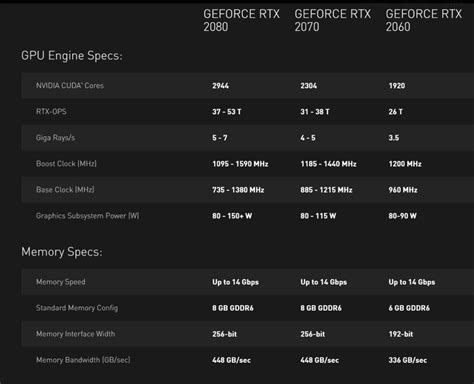Click the GeForce RTX 2060 column header
Screen dimensions: 474x384
tap(424, 20)
